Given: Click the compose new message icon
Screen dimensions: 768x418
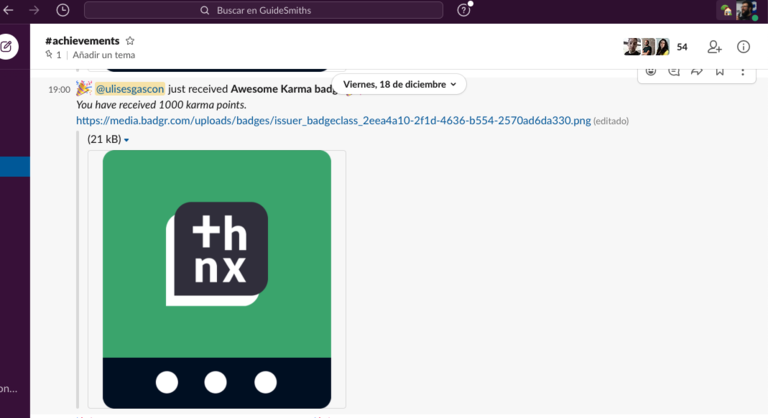Looking at the screenshot, I should point(7,47).
